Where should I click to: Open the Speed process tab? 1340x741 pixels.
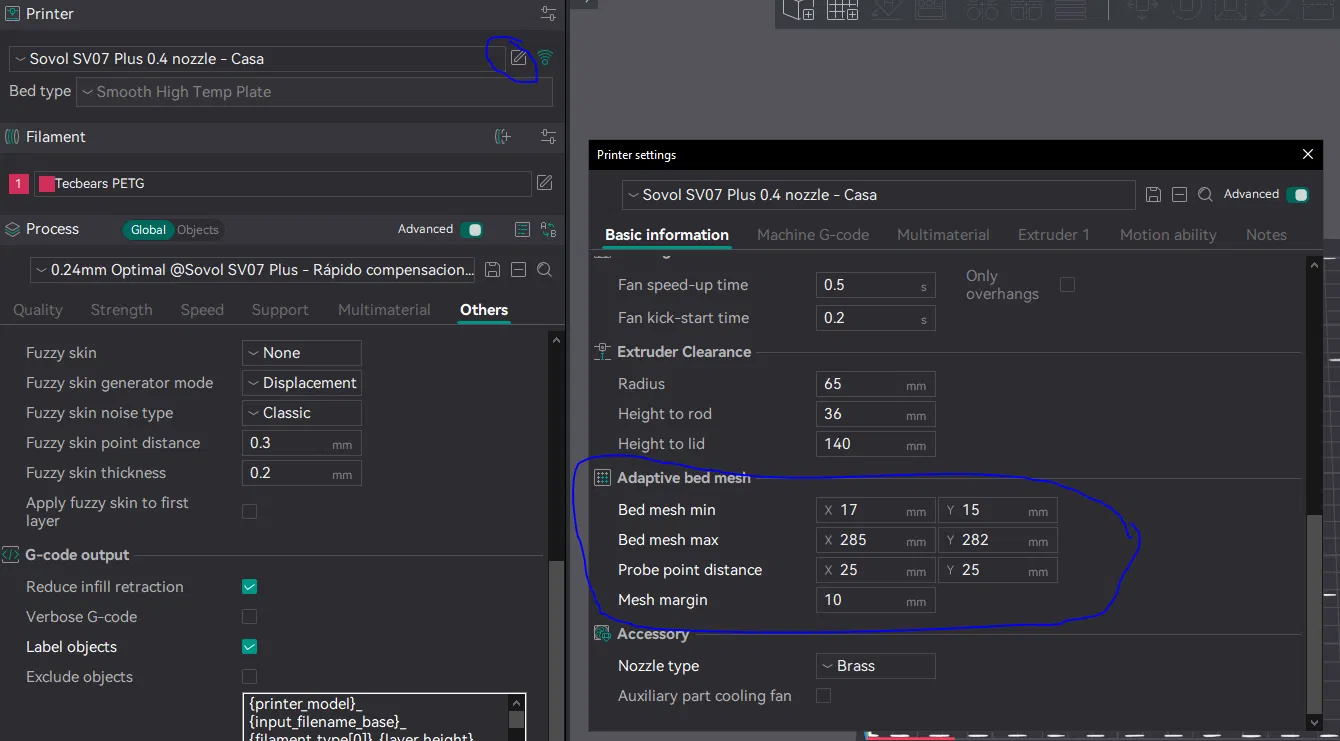click(x=202, y=310)
